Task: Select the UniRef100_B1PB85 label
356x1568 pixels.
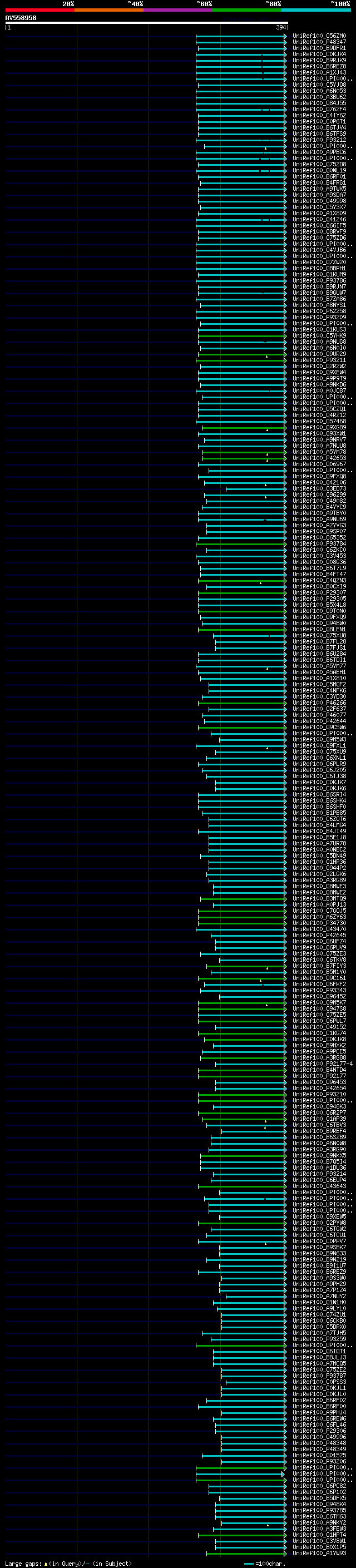Action: coord(319,813)
